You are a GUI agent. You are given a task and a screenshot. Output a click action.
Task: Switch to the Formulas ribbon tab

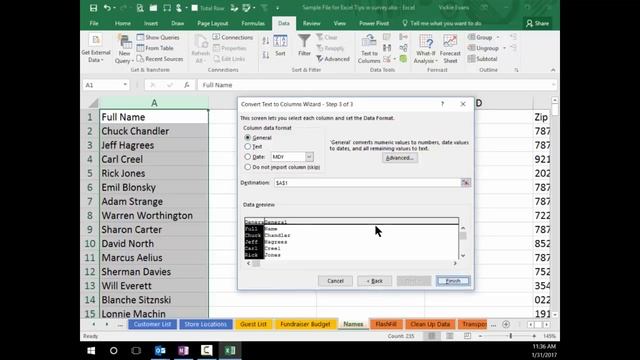click(x=253, y=23)
